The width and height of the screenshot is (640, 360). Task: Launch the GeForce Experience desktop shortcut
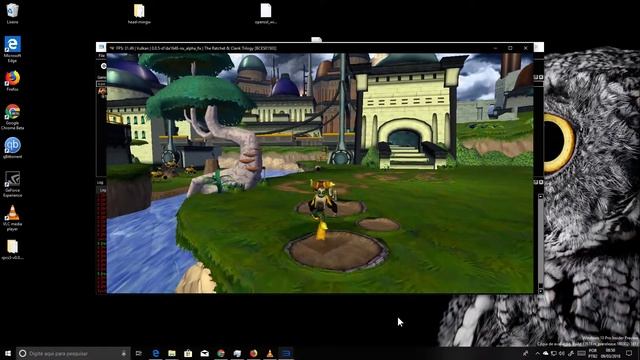[12, 184]
